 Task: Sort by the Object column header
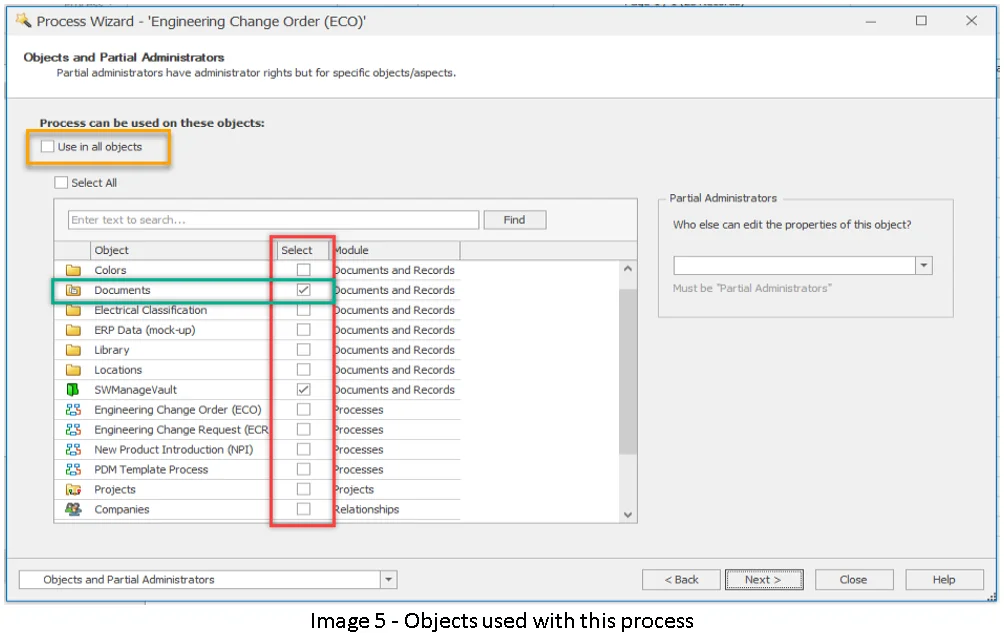coord(182,250)
